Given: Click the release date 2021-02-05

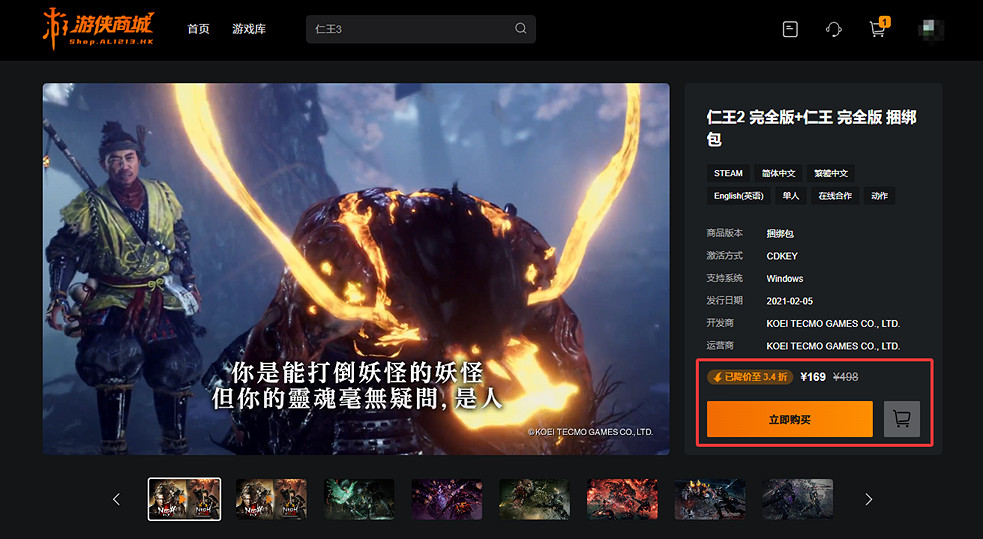Looking at the screenshot, I should tap(789, 301).
